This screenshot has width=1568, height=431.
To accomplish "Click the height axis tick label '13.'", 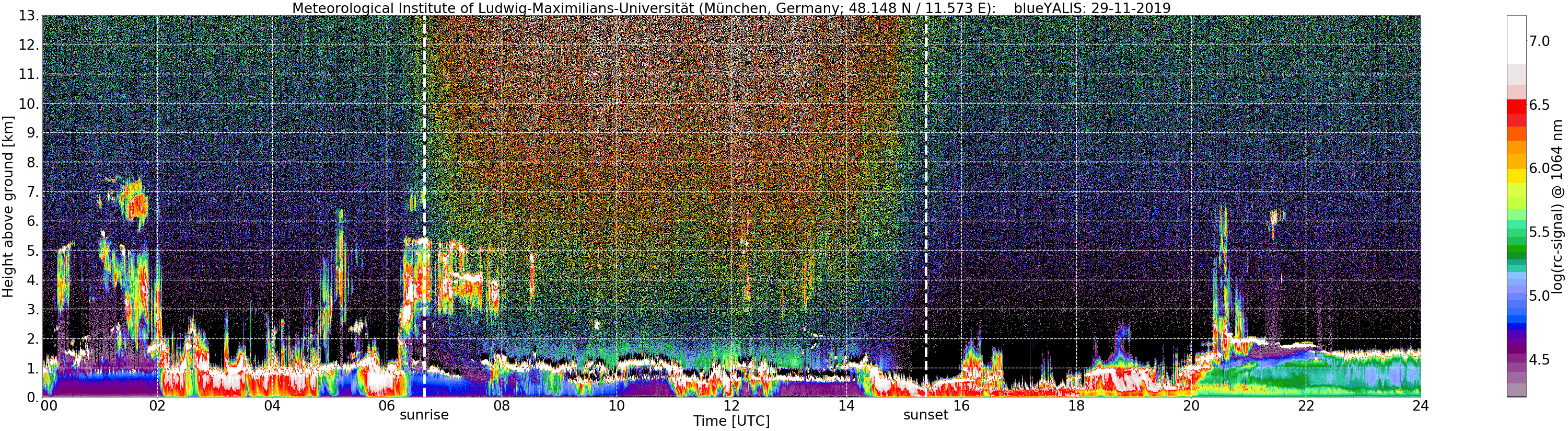I will 29,16.
